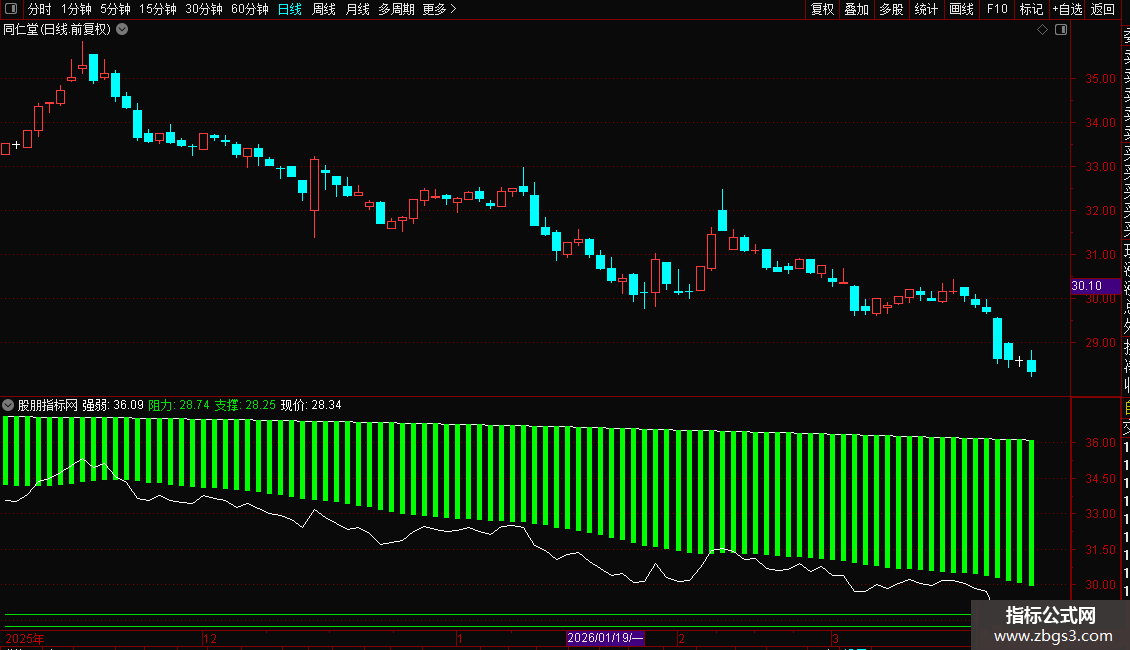Switch to 日线 daily chart
This screenshot has height=650, width=1130.
tap(290, 9)
